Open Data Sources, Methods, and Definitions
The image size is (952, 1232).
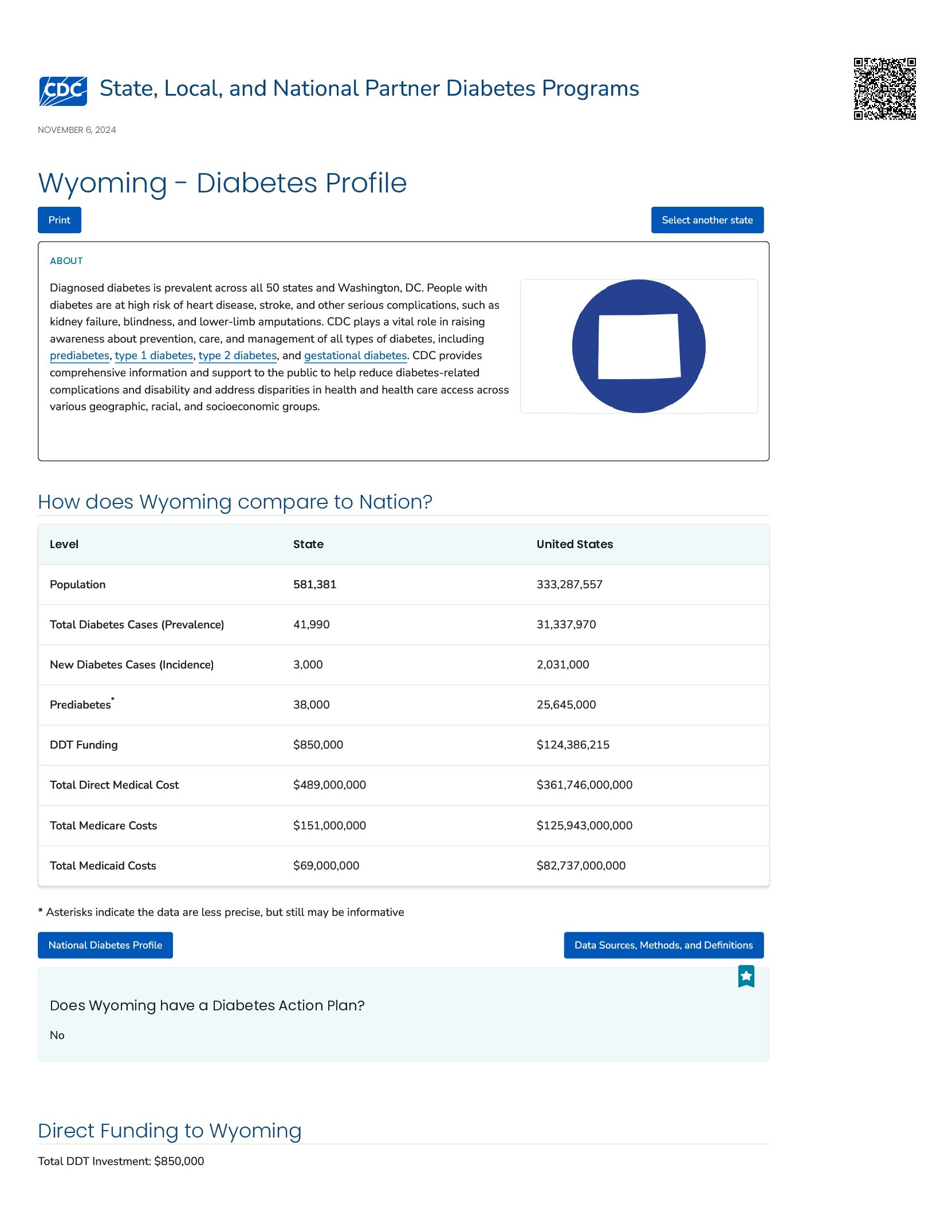click(663, 945)
